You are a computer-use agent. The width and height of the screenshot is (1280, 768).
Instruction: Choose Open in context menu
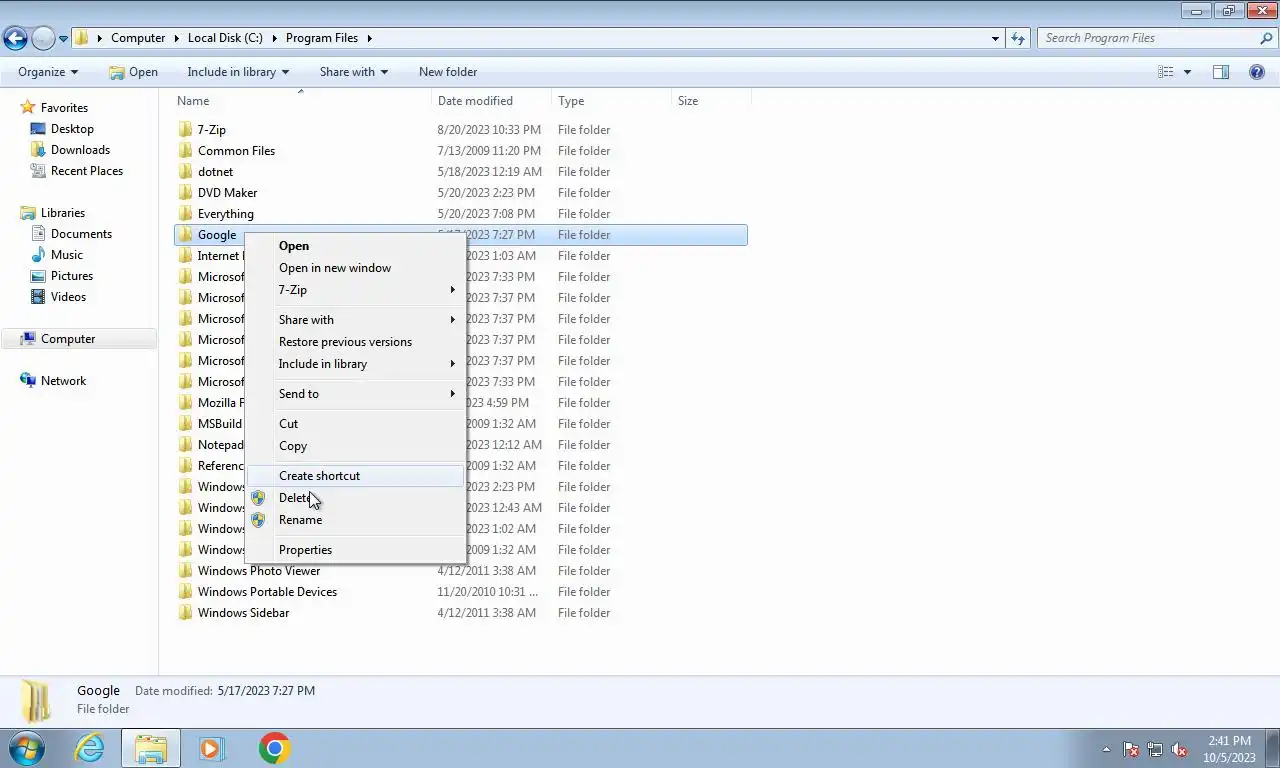tap(356, 246)
